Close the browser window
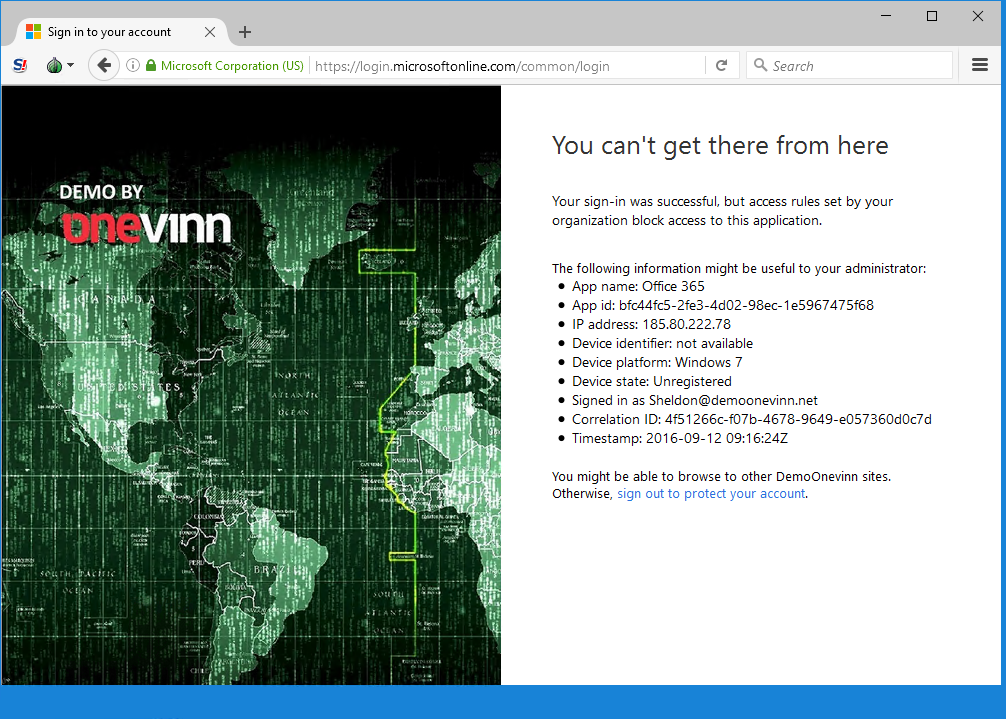This screenshot has width=1006, height=719. coord(978,16)
